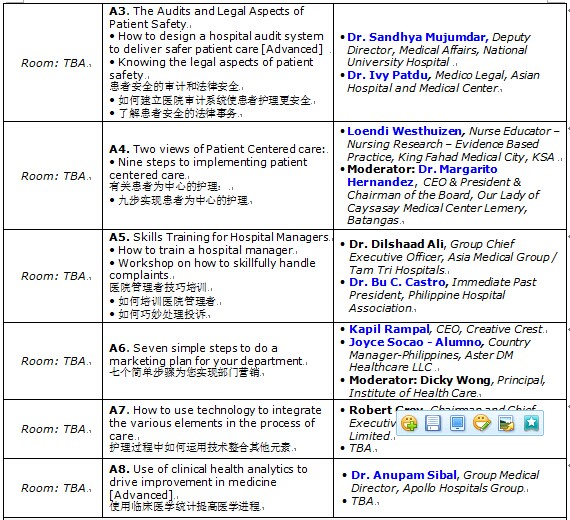Click the A8. Use of clinical health analytics title

click(208, 482)
